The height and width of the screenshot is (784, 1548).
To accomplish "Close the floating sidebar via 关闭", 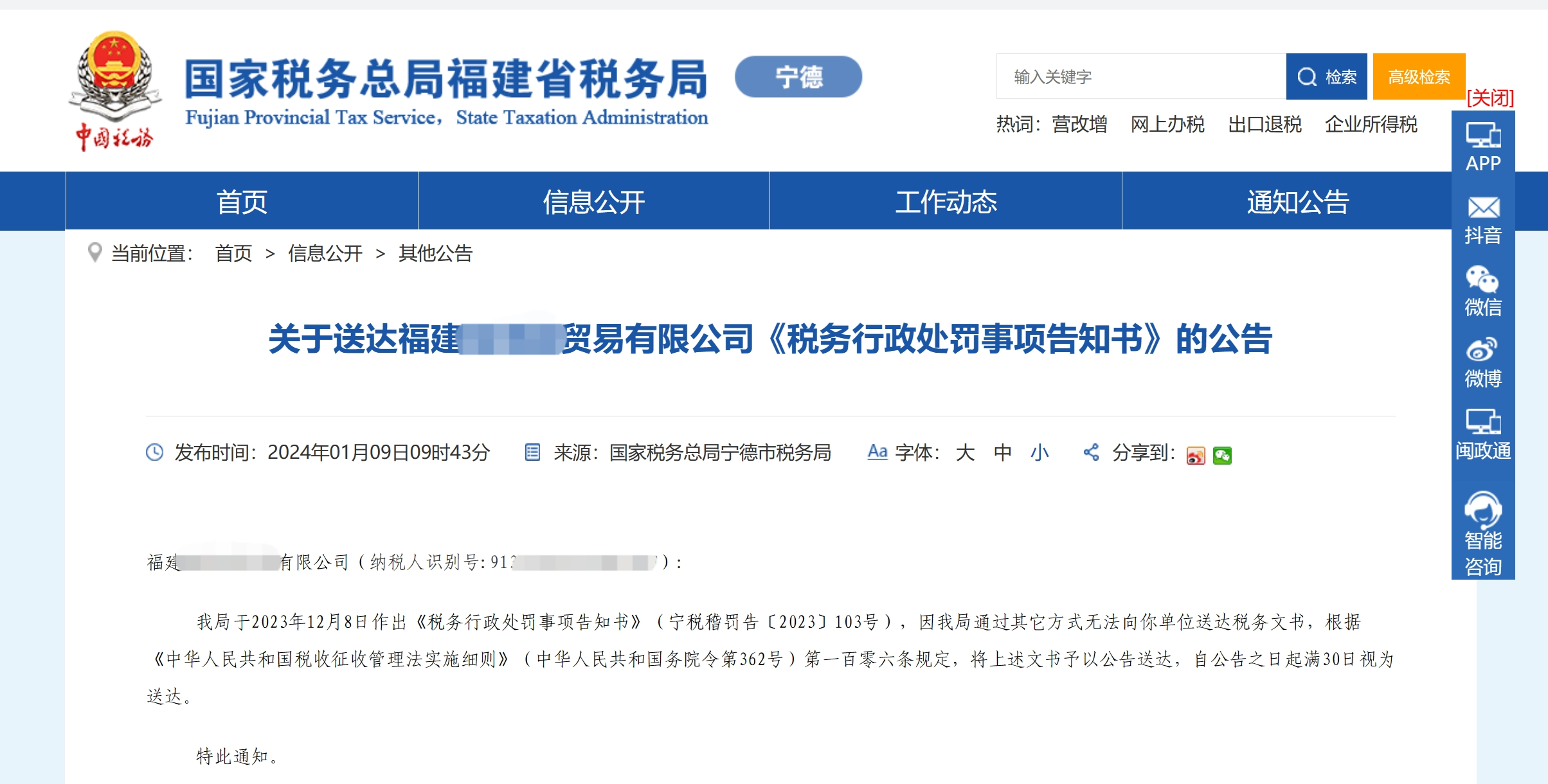I will pyautogui.click(x=1490, y=98).
